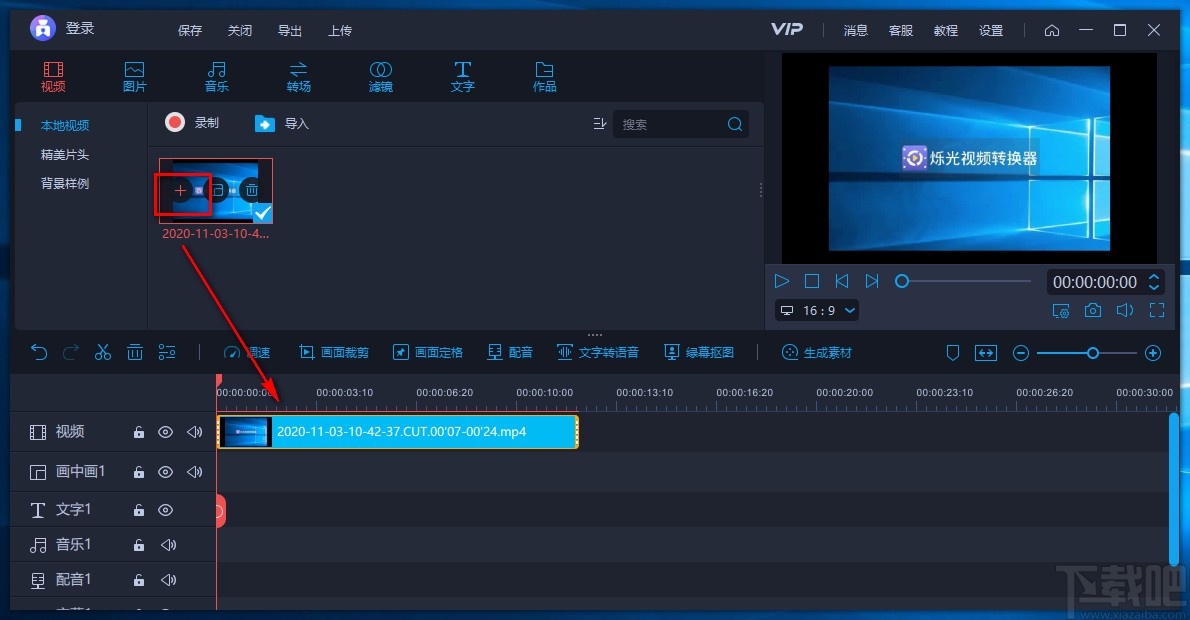
Task: Mute the 视频 track audio
Action: click(x=194, y=432)
